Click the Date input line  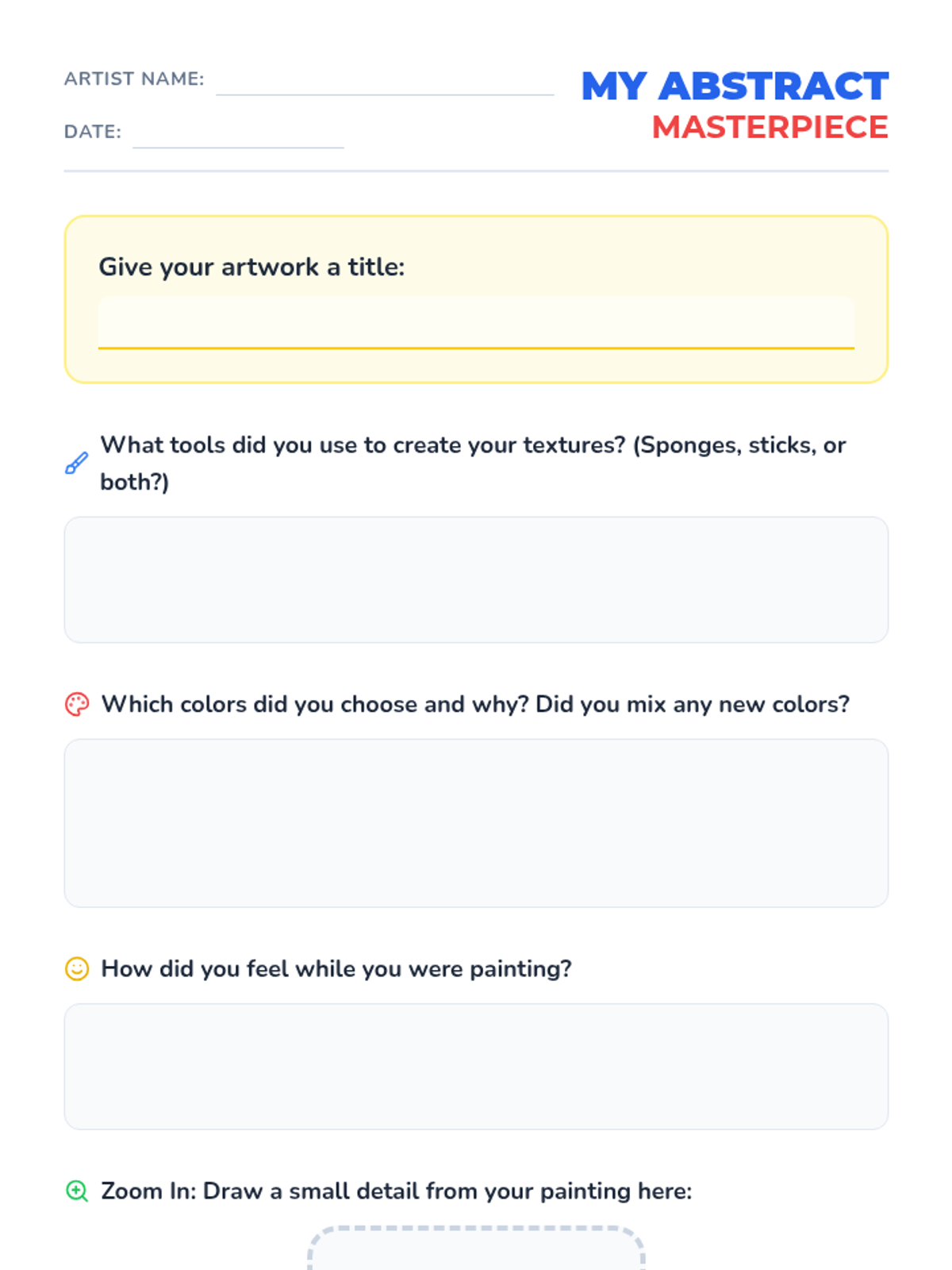238,134
